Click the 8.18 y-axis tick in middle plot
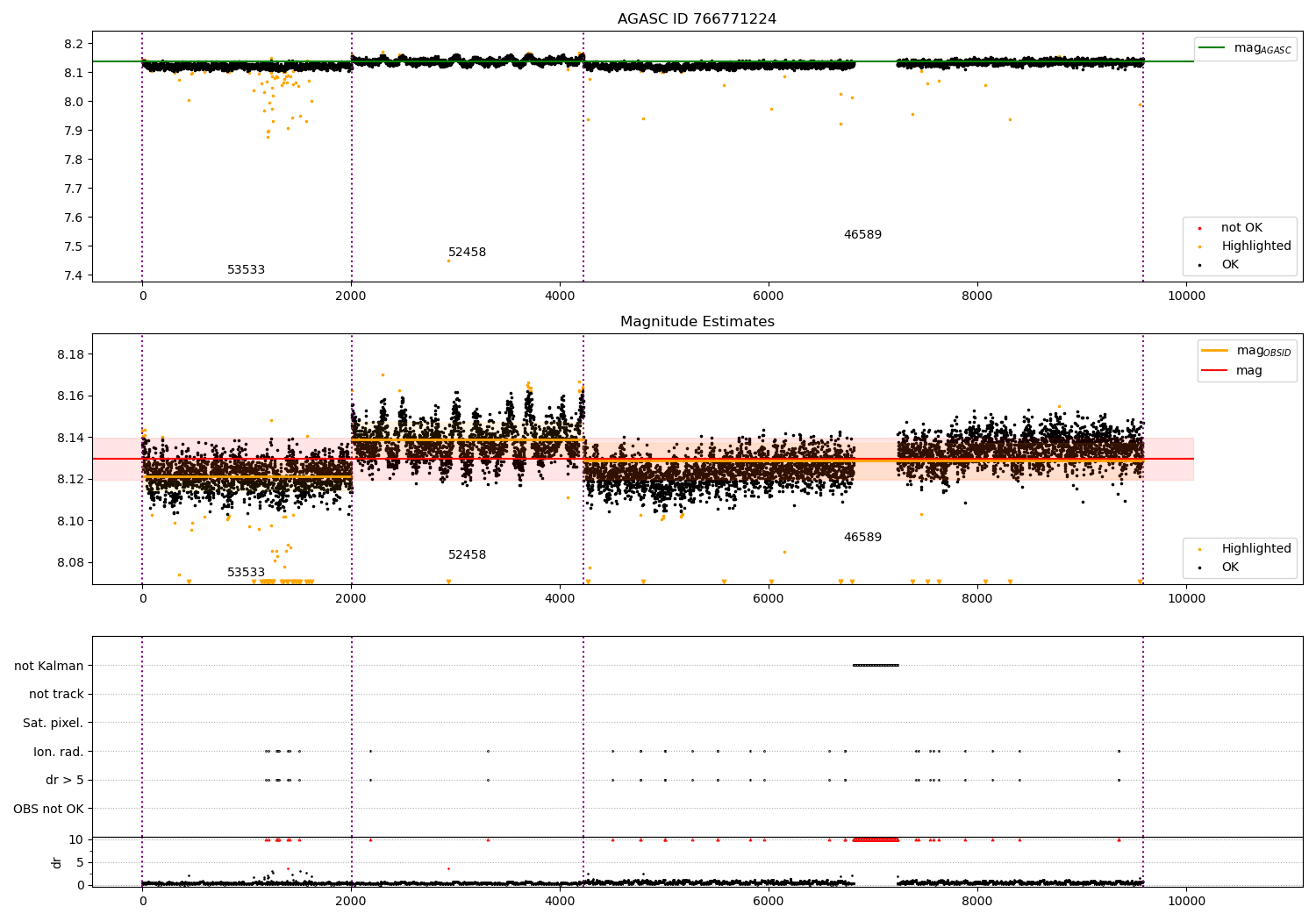The width and height of the screenshot is (1316, 921). [70, 354]
